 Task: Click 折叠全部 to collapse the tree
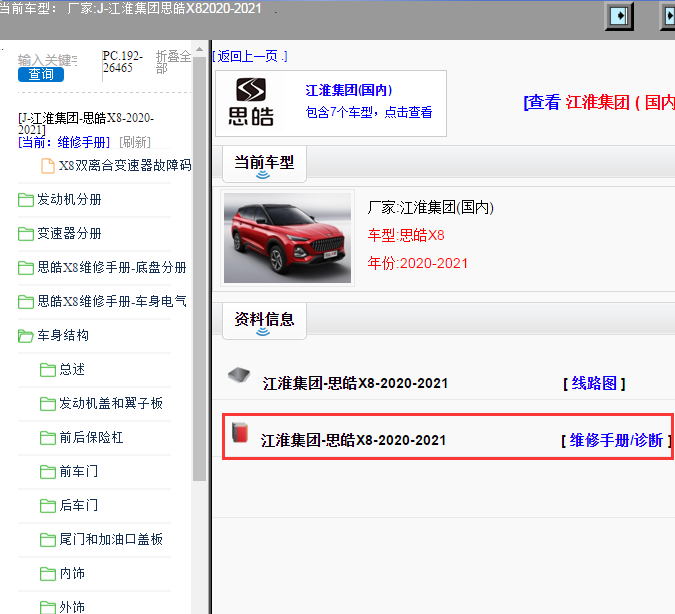pyautogui.click(x=173, y=62)
